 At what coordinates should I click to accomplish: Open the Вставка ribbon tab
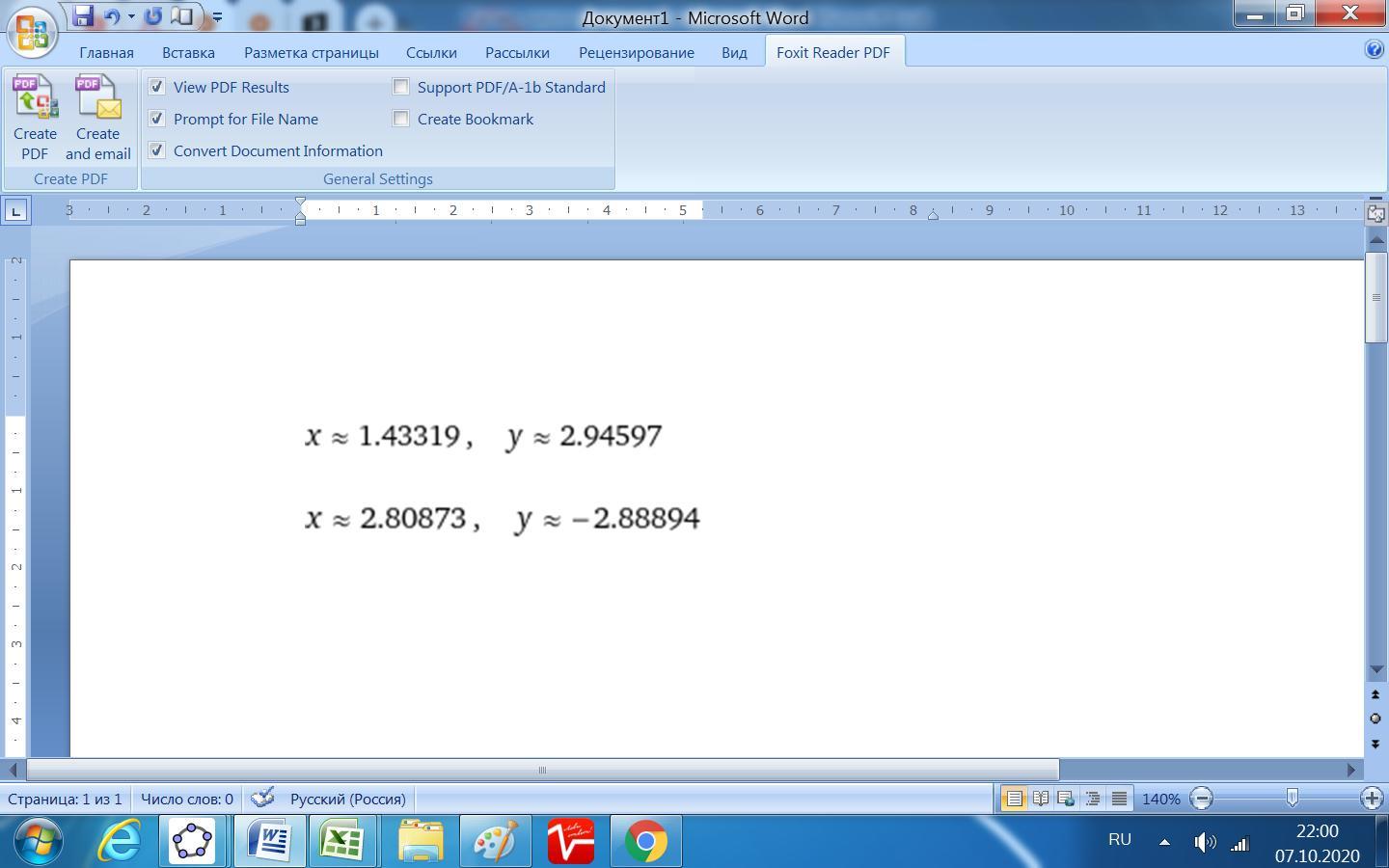pyautogui.click(x=188, y=52)
